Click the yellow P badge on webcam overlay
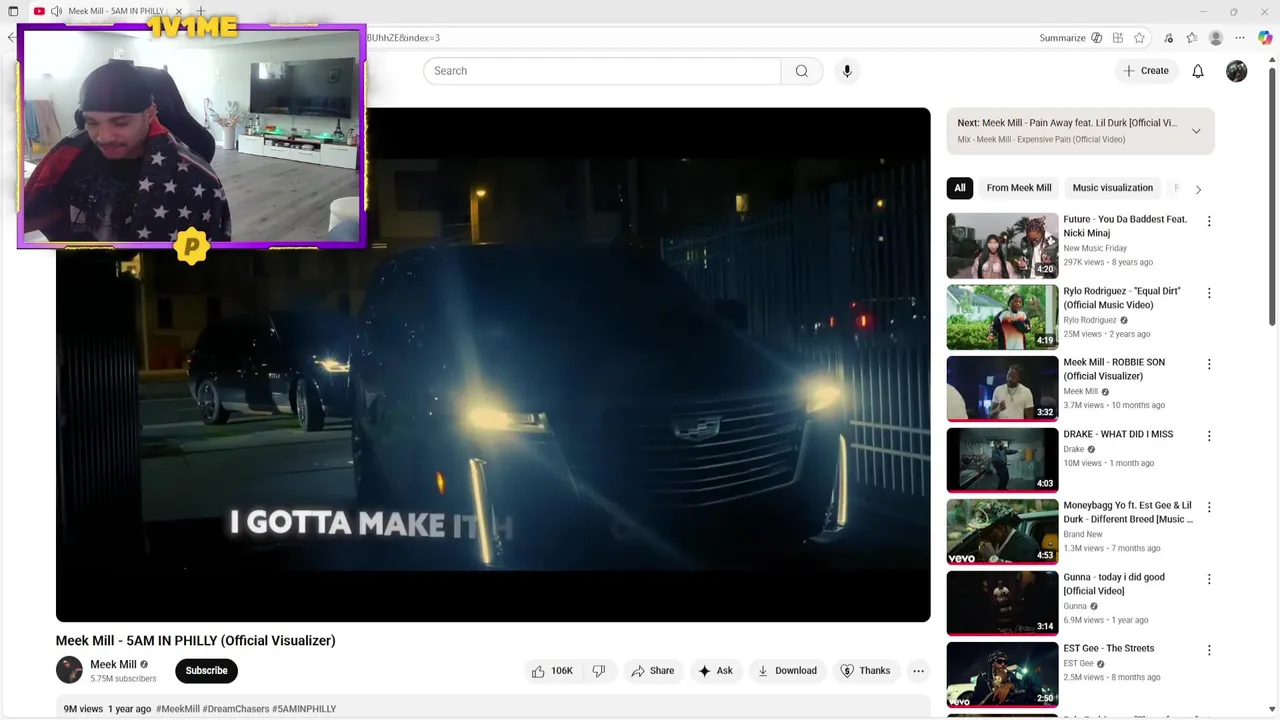The width and height of the screenshot is (1280, 720). point(191,246)
